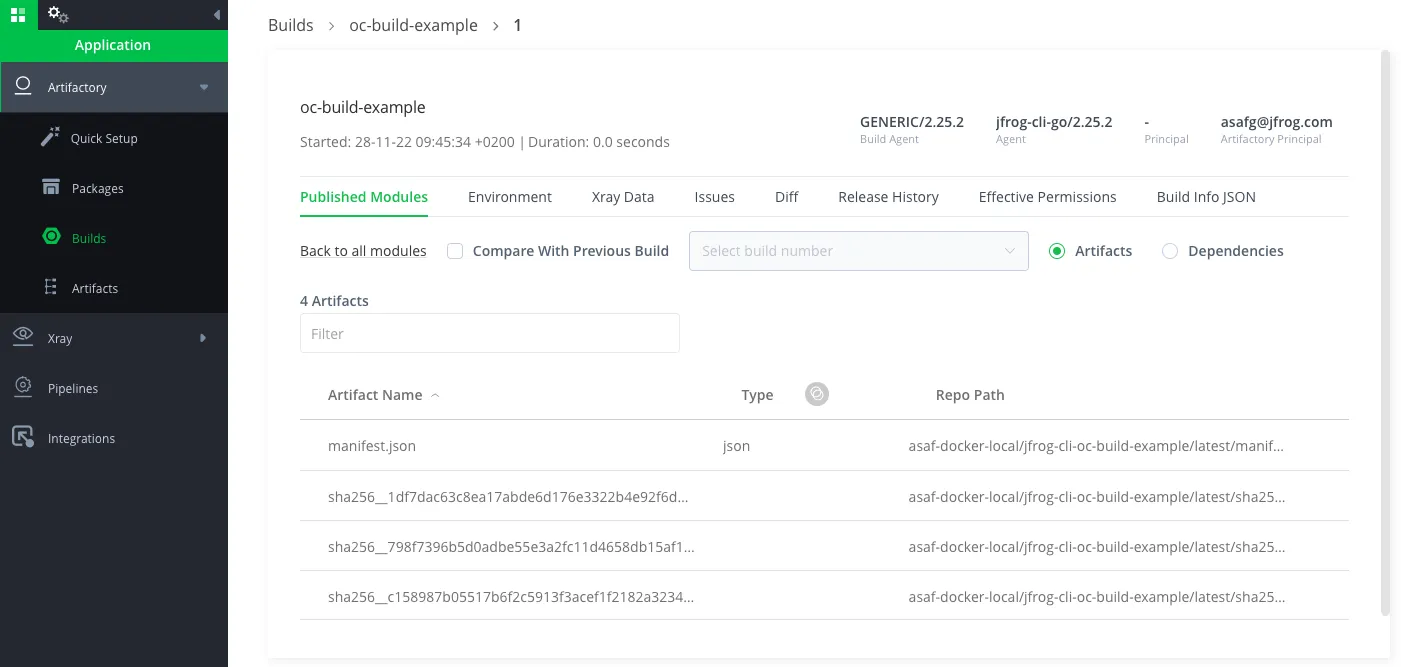
Task: Select the Application mode button
Action: click(114, 45)
